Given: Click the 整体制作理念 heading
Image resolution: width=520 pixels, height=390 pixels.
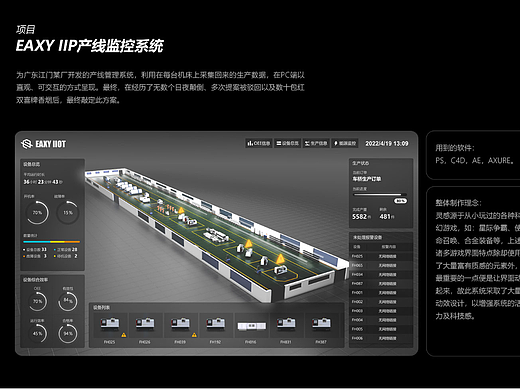Looking at the screenshot, I should (458, 203).
